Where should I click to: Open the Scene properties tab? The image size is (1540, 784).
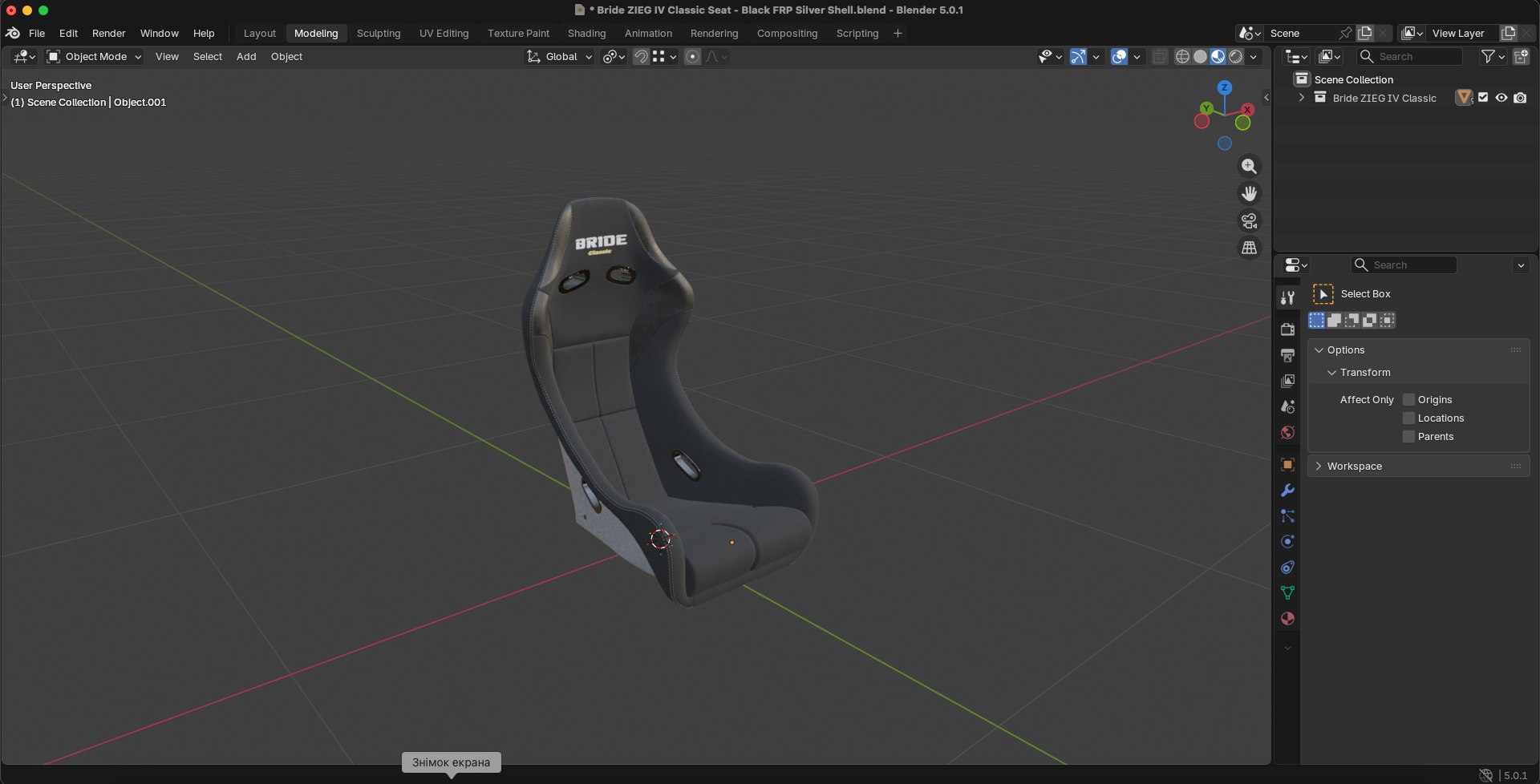[1287, 406]
